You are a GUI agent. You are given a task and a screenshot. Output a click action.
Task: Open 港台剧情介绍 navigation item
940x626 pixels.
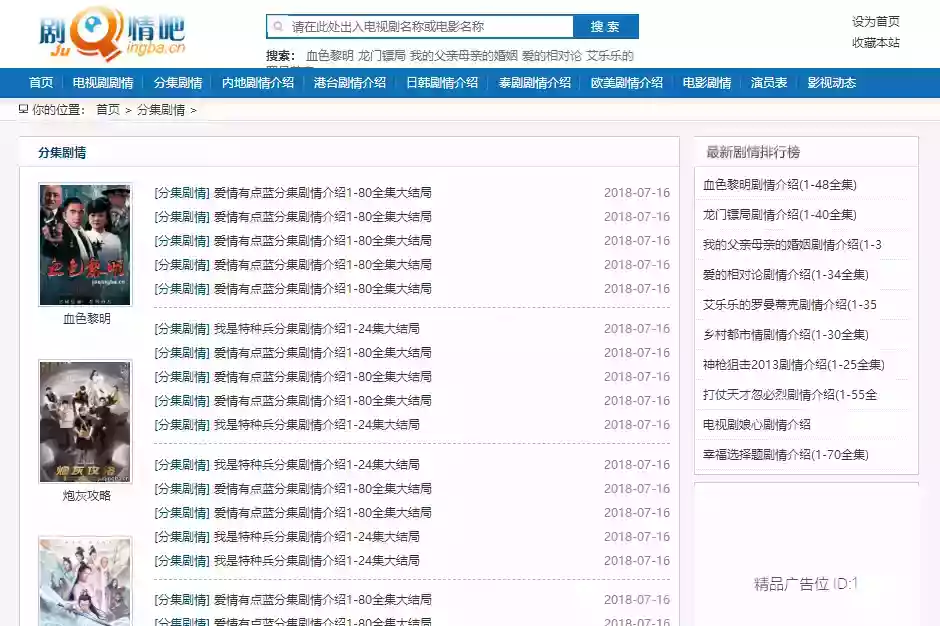click(x=350, y=83)
